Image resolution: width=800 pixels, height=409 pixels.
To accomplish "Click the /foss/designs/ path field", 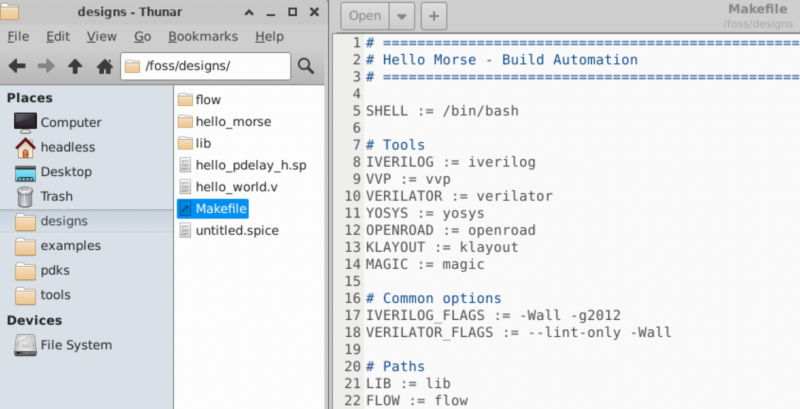I will tap(205, 66).
